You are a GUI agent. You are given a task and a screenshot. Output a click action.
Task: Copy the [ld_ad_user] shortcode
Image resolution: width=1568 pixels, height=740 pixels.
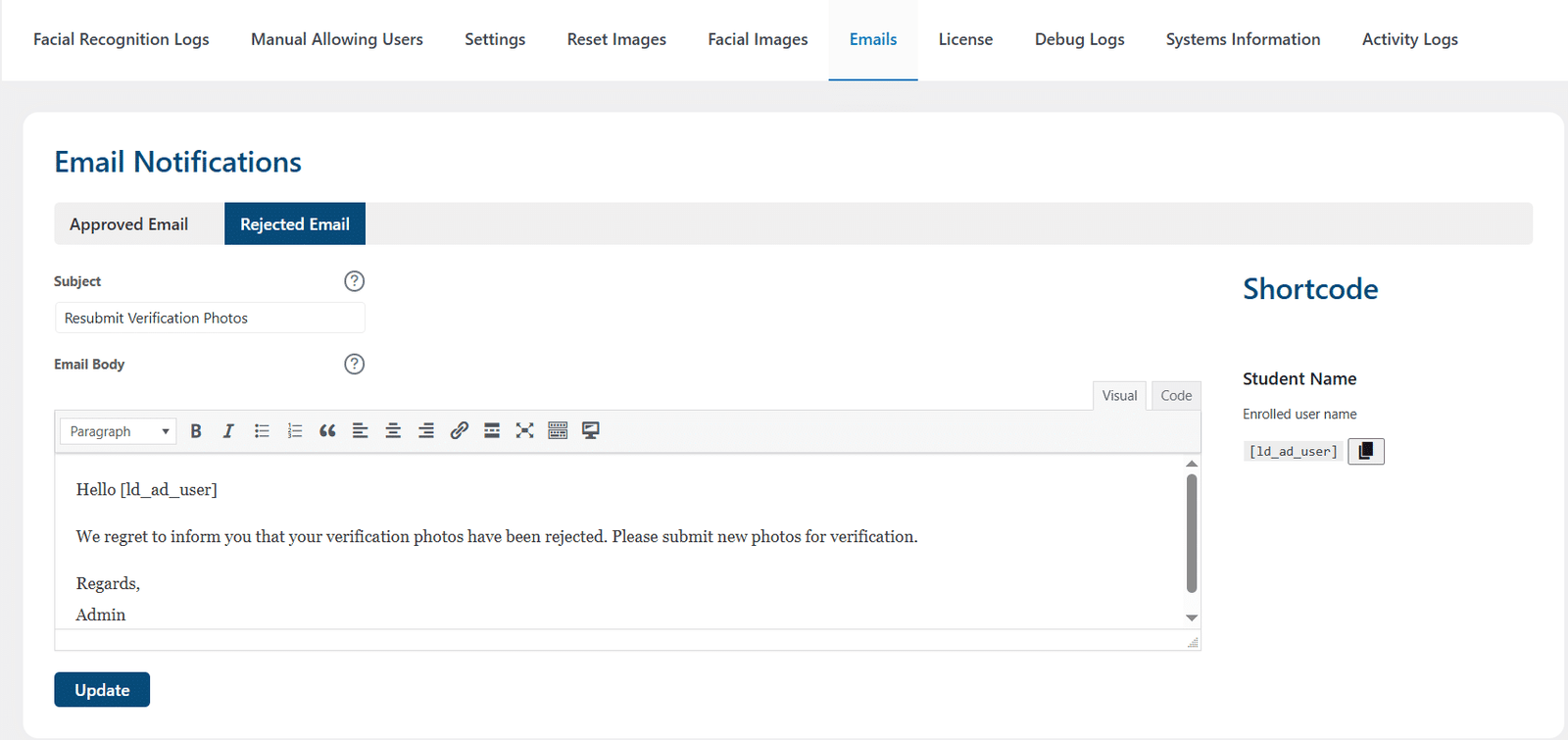point(1366,451)
